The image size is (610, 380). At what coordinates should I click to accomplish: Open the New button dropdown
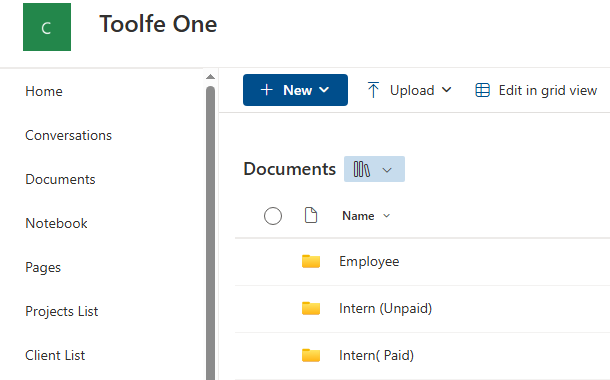pos(295,90)
